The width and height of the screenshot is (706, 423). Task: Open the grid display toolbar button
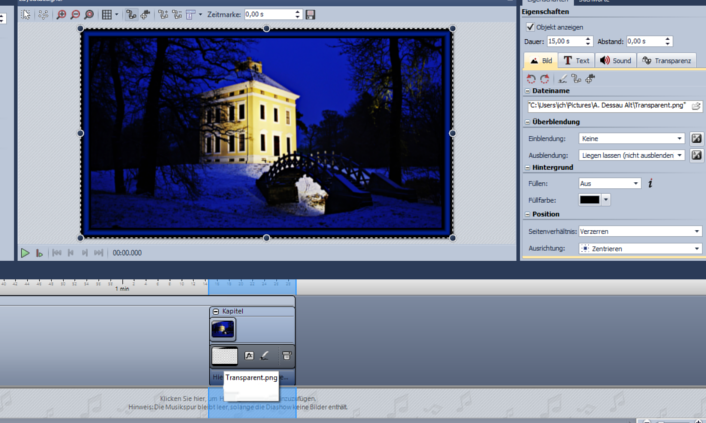coord(109,15)
